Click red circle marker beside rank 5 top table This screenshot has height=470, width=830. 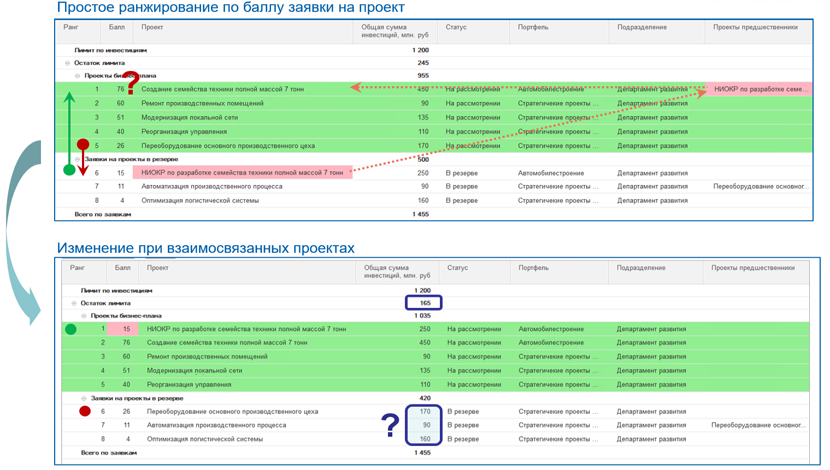coord(83,144)
